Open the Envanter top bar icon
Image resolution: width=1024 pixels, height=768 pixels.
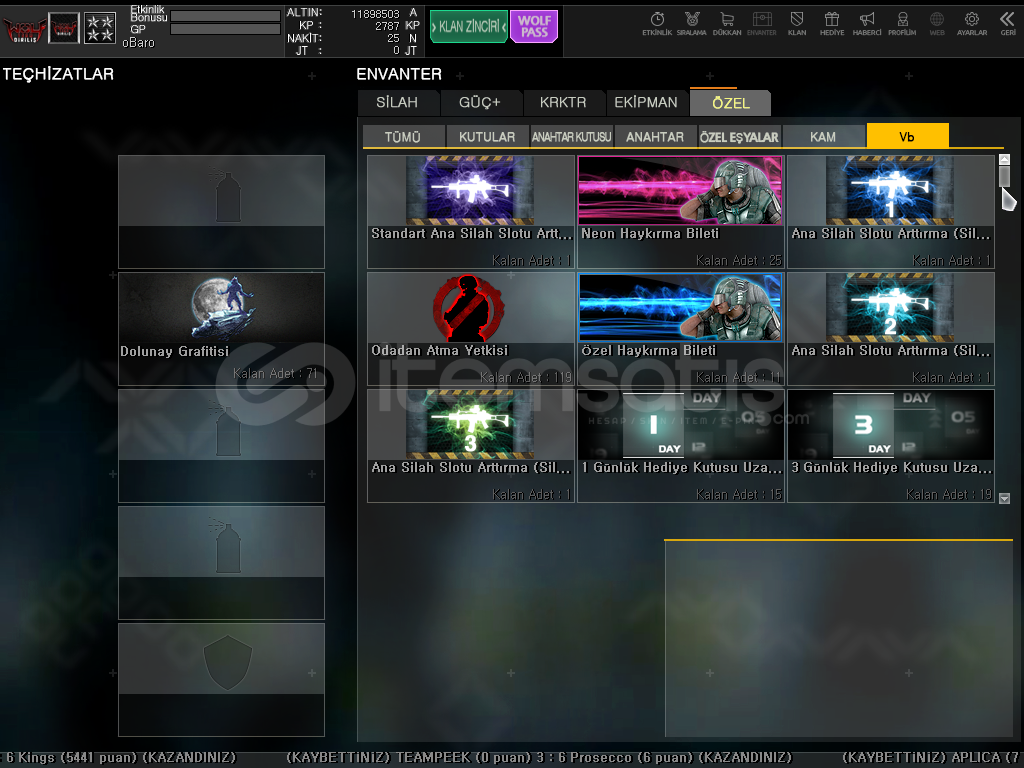761,24
